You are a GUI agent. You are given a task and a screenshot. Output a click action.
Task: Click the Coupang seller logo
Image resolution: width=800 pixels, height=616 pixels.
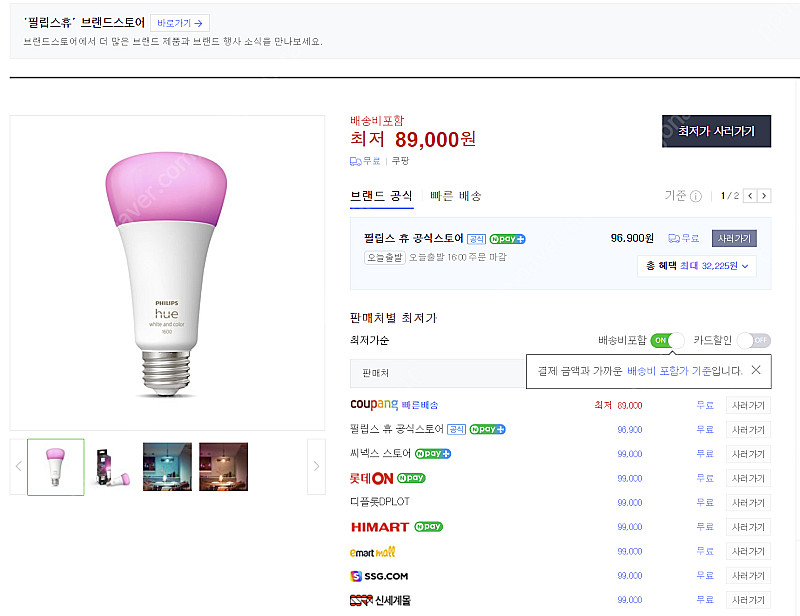(x=375, y=405)
